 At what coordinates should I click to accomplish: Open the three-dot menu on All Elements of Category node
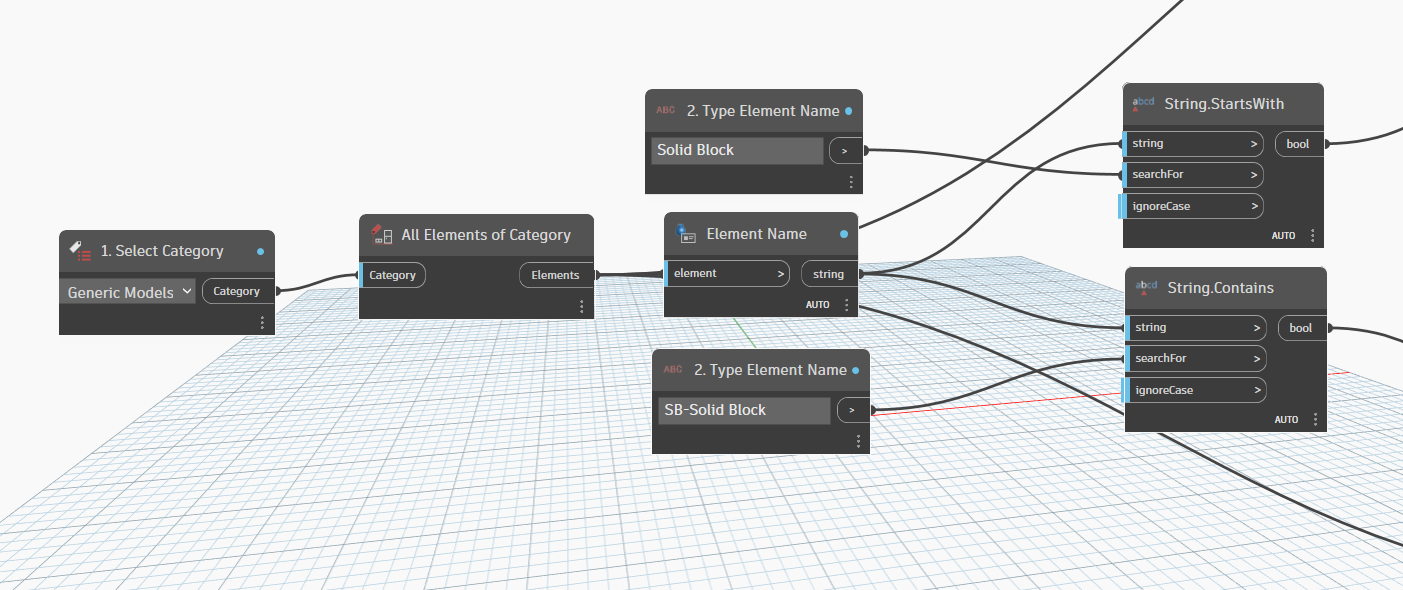(x=581, y=307)
